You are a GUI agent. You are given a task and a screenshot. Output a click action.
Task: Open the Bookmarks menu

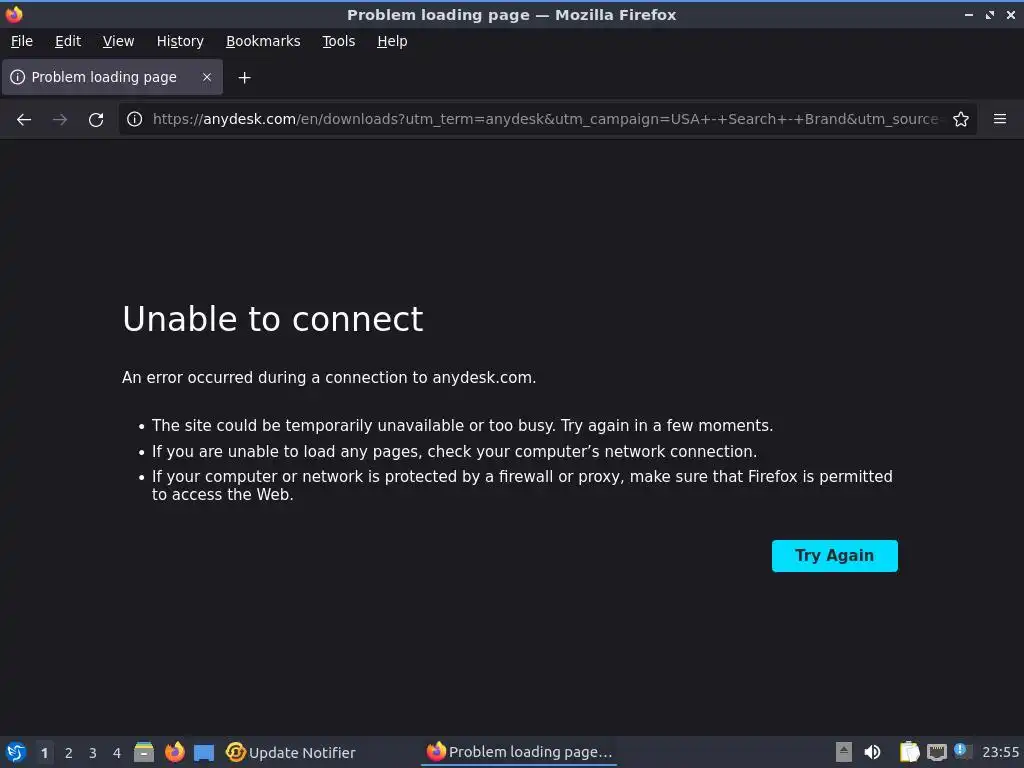point(263,41)
